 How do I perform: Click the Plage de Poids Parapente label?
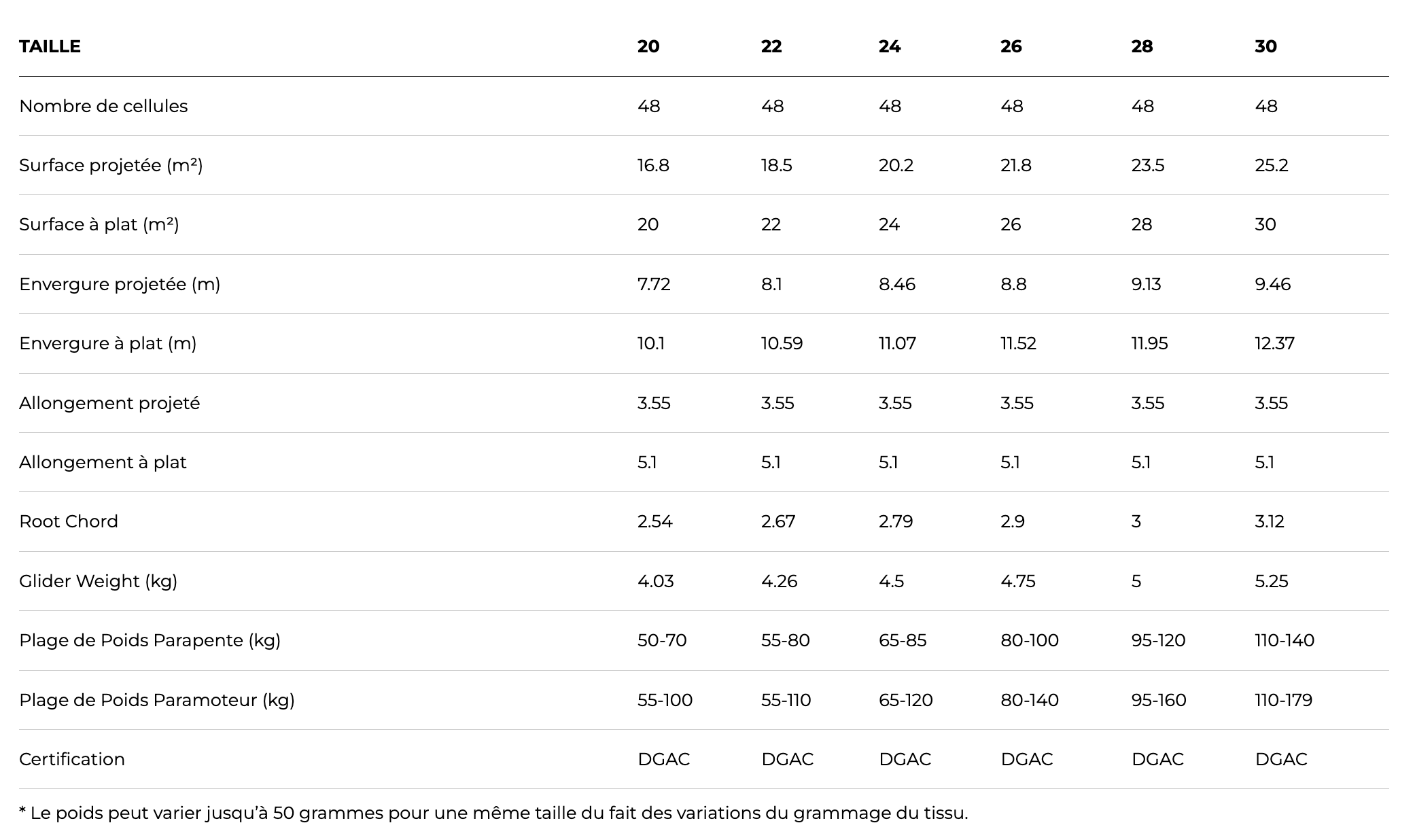(150, 640)
